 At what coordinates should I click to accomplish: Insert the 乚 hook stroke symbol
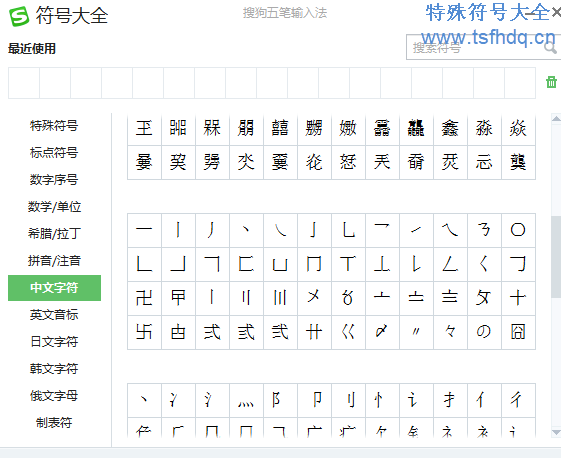[x=348, y=230]
